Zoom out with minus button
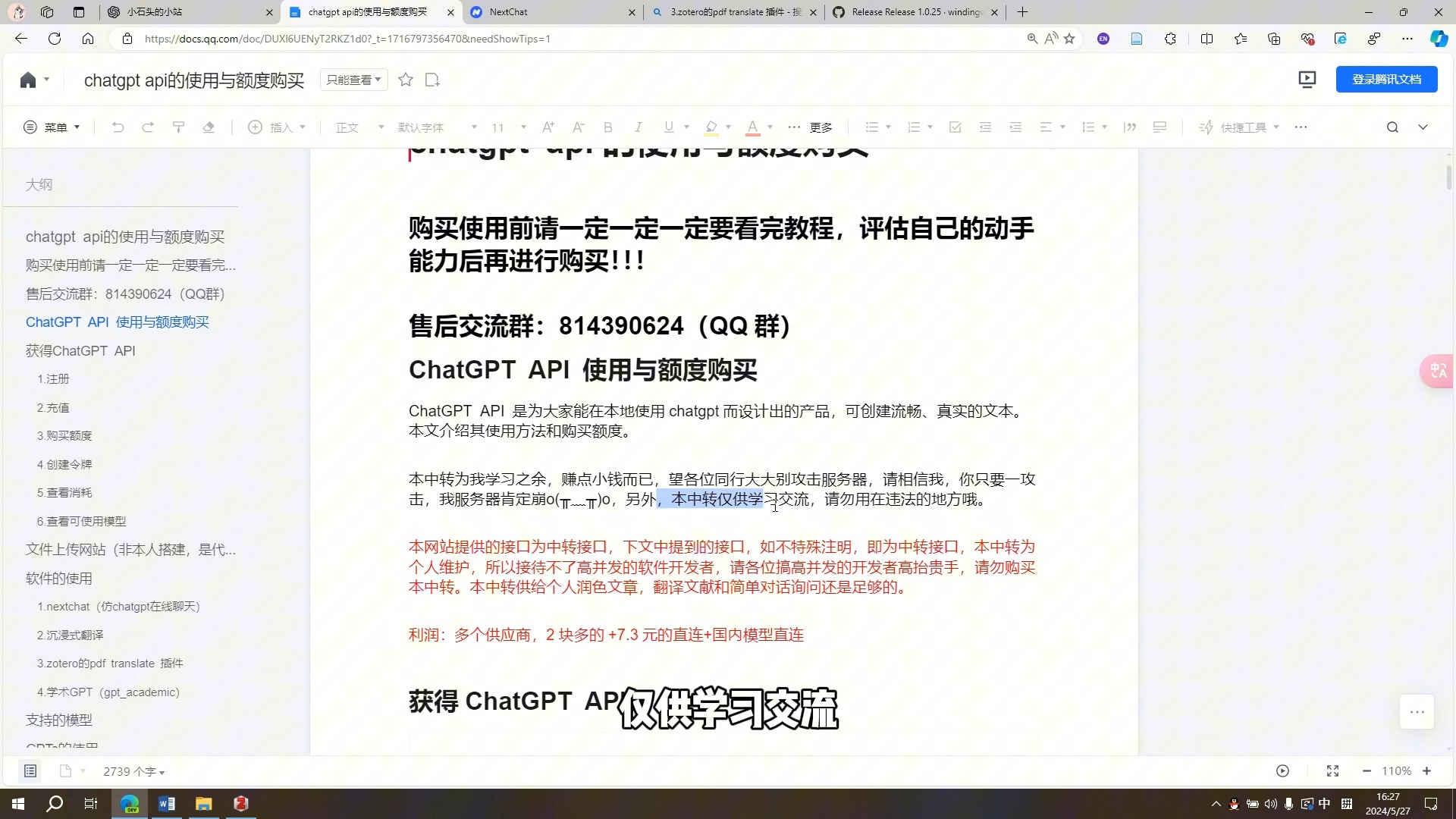The width and height of the screenshot is (1456, 819). (x=1367, y=771)
